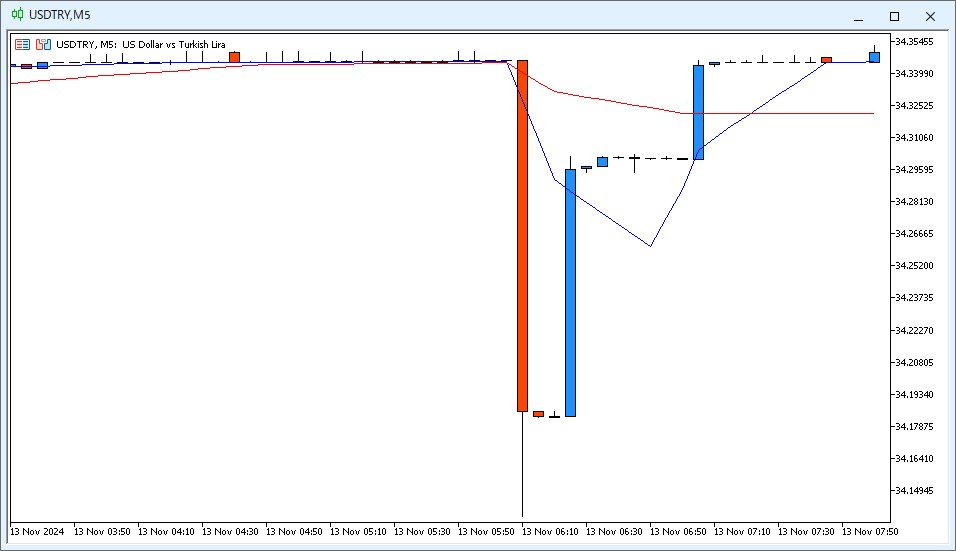The image size is (956, 551).
Task: Click the '13 Nov 2024' time label
Action: pyautogui.click(x=37, y=531)
